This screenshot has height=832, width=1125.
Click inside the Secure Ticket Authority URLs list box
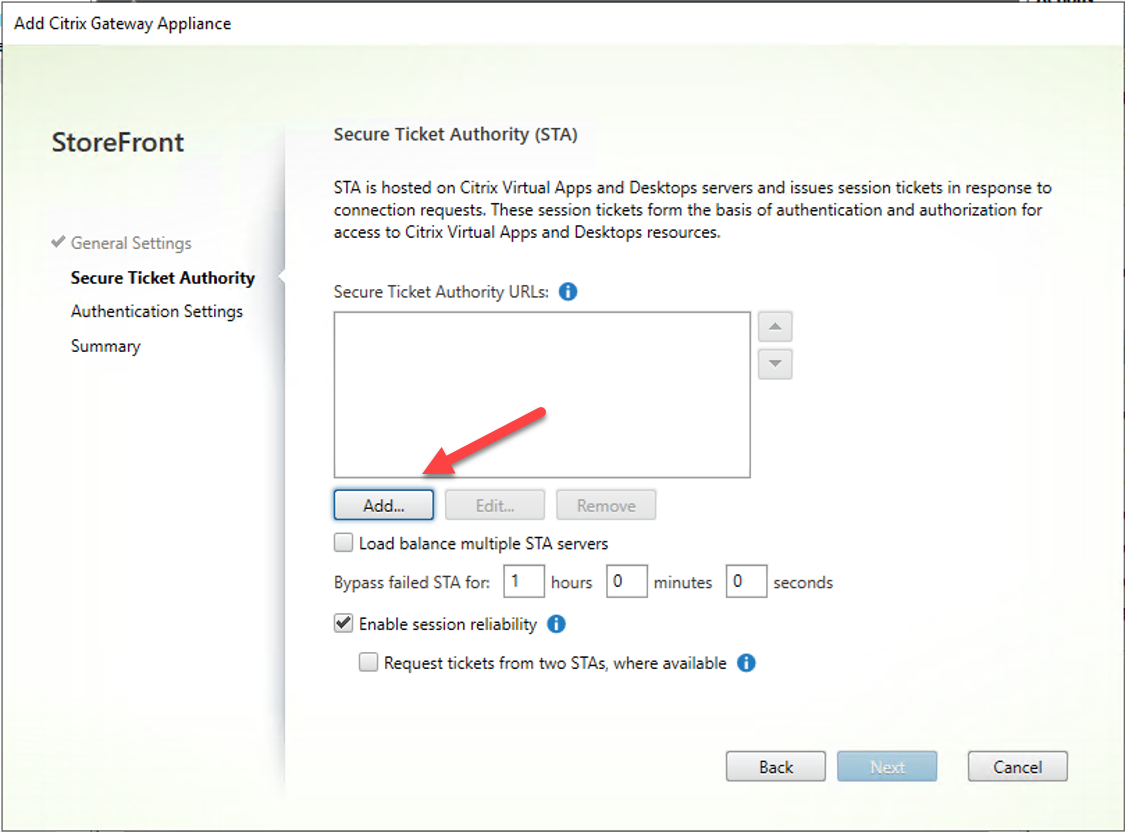point(542,394)
